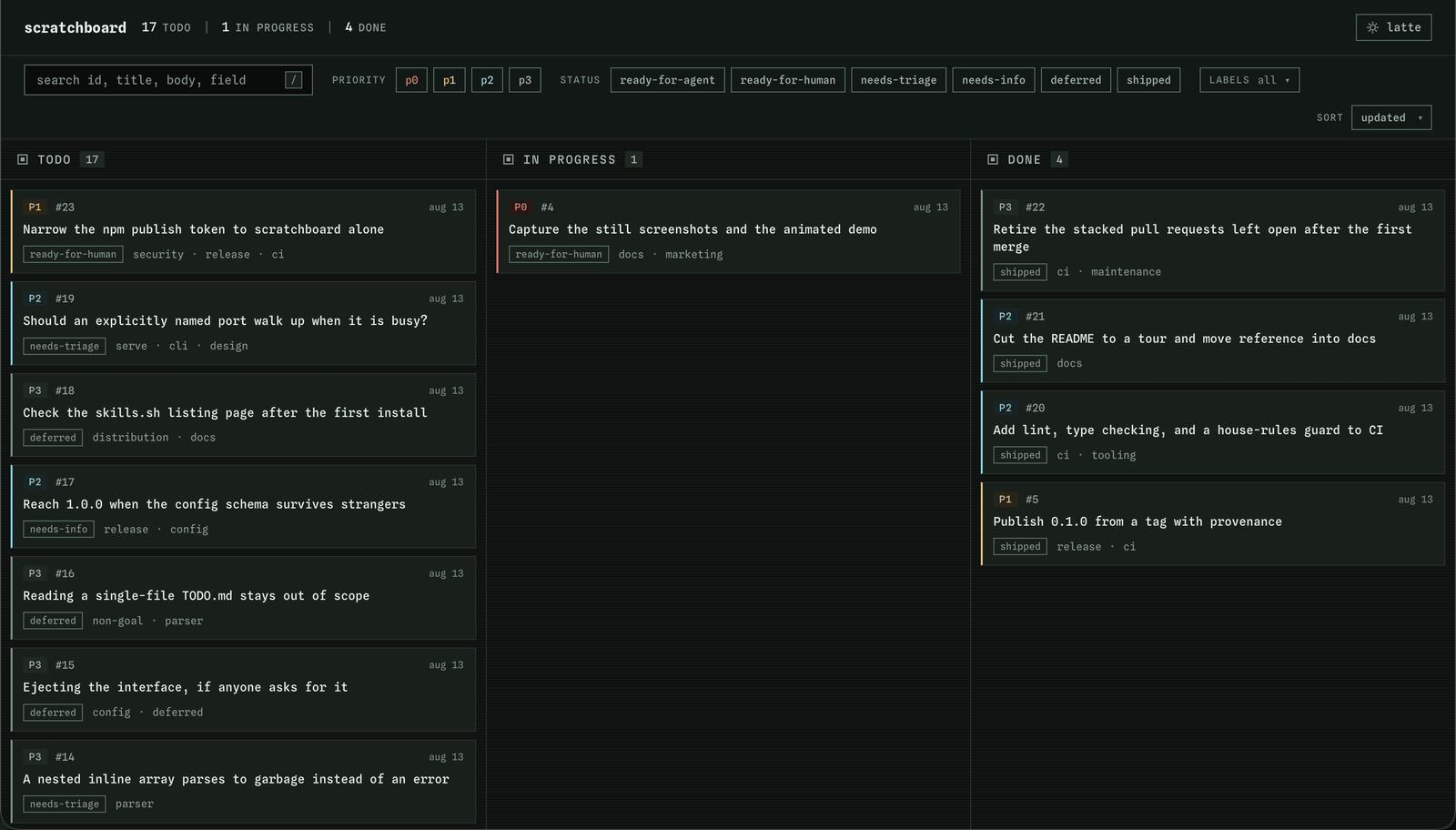Image resolution: width=1456 pixels, height=830 pixels.
Task: Click the DONE column count badge 4
Action: click(x=1059, y=159)
